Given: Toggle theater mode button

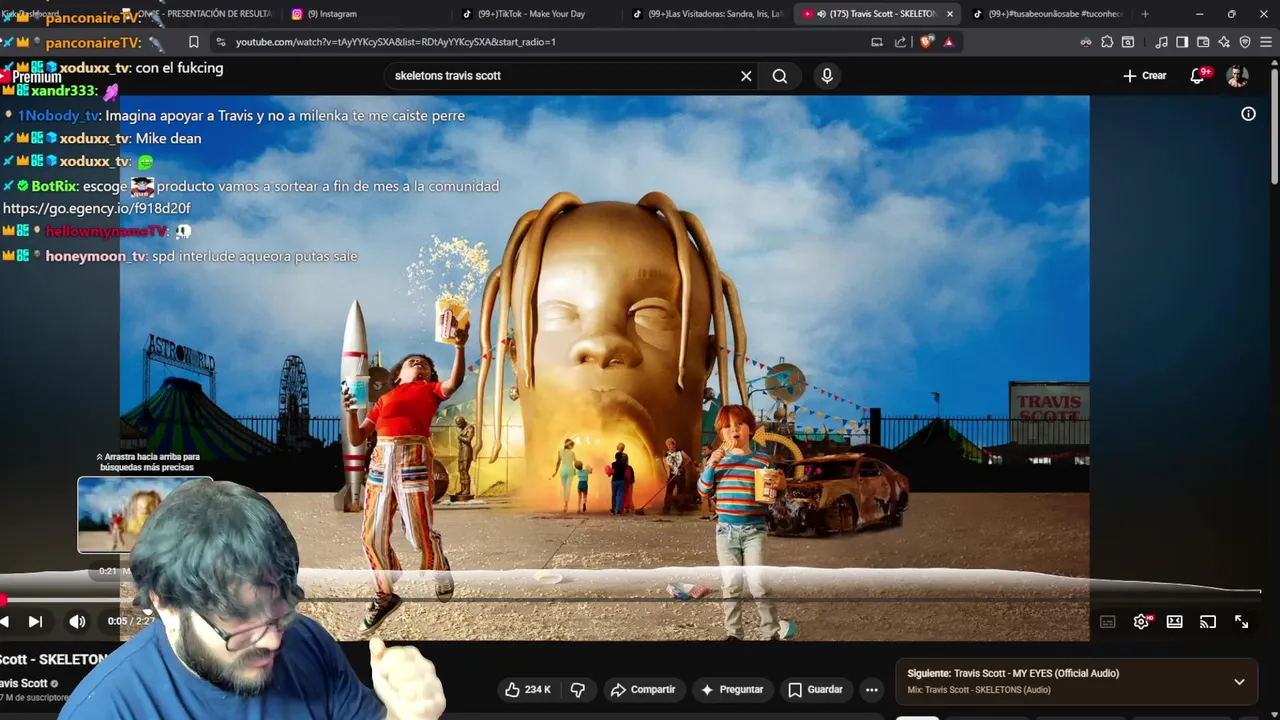Looking at the screenshot, I should (x=1175, y=622).
